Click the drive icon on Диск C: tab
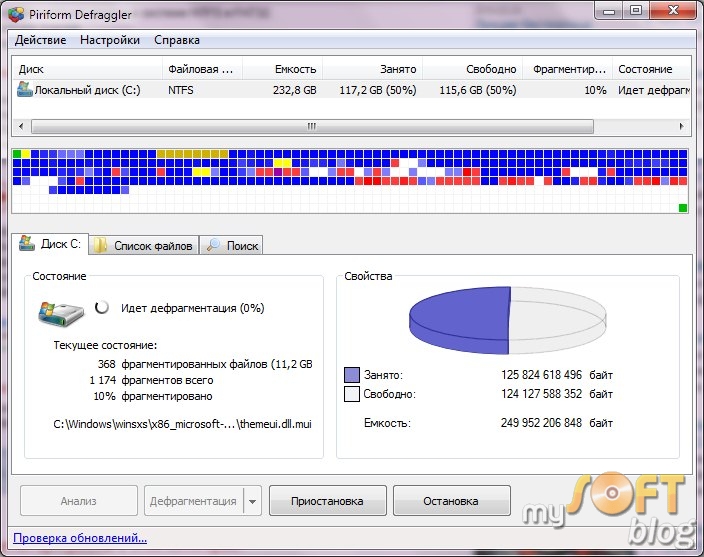The image size is (704, 557). [27, 243]
